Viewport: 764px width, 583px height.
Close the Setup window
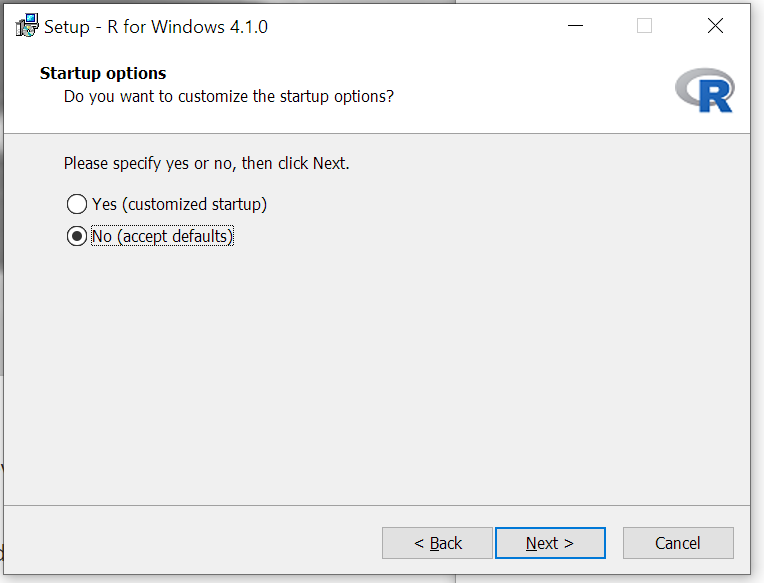point(715,26)
